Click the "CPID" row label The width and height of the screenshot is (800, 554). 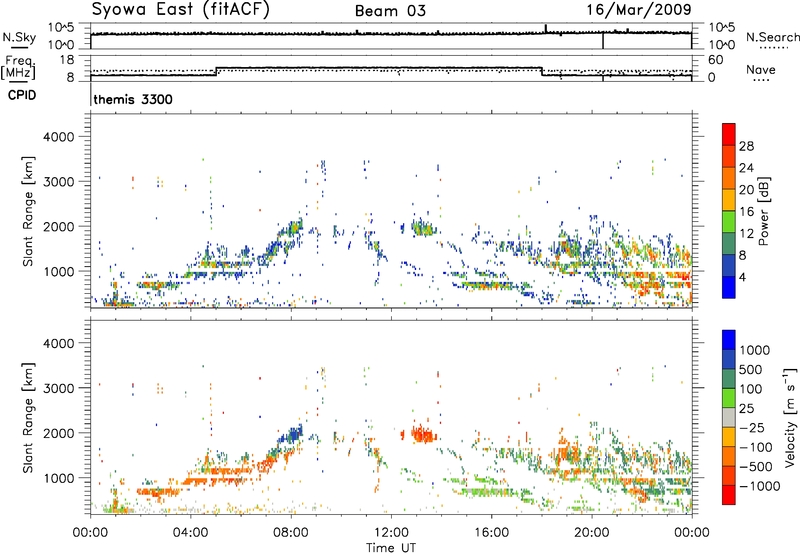22,95
